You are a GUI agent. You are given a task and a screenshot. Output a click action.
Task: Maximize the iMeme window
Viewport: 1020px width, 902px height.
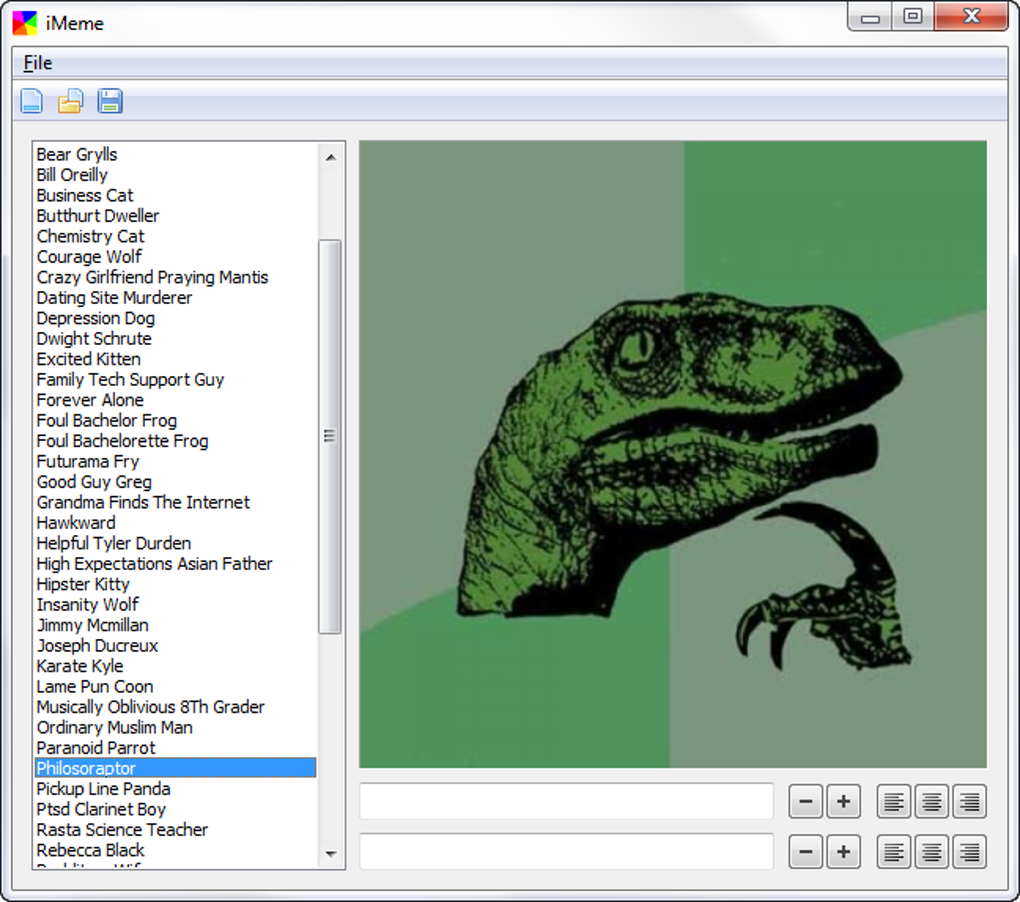913,16
